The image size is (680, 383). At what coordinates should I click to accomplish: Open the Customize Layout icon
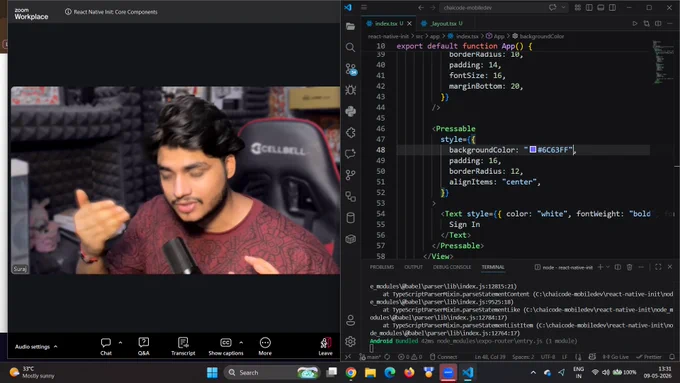(578, 7)
